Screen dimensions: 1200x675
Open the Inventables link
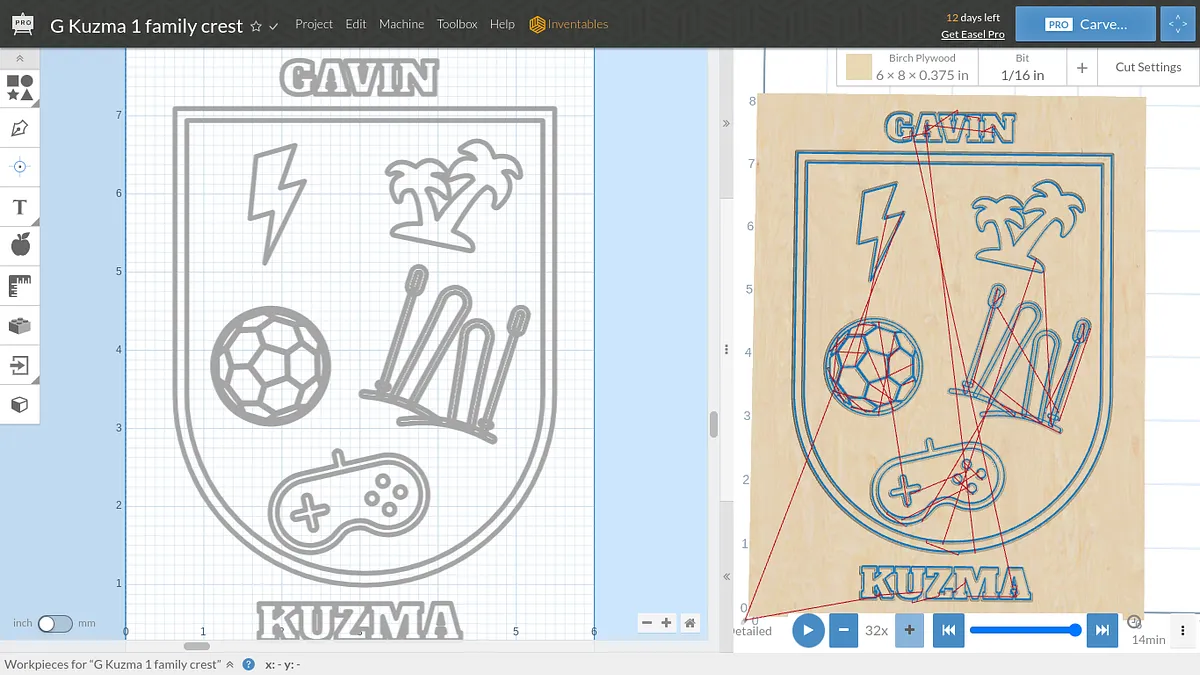[569, 24]
